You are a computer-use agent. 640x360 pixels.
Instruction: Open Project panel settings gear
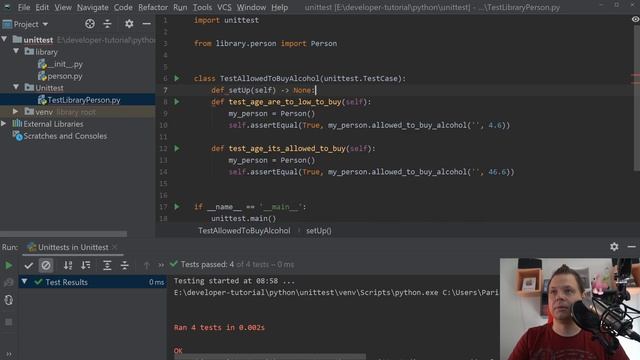(x=129, y=24)
